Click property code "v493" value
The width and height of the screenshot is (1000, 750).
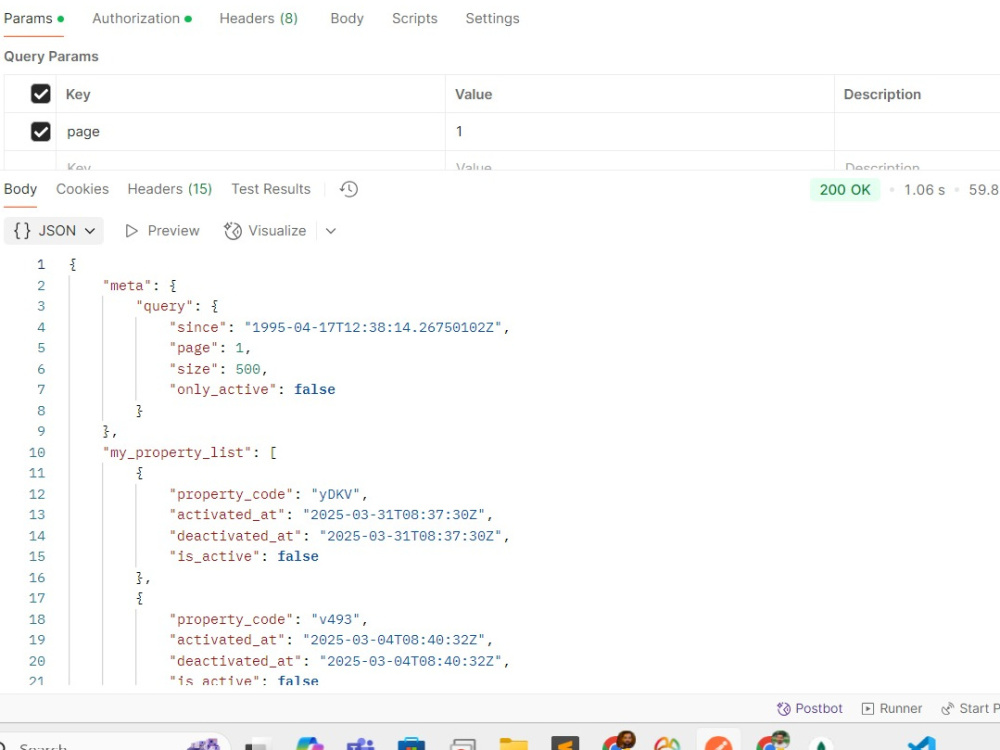(335, 619)
